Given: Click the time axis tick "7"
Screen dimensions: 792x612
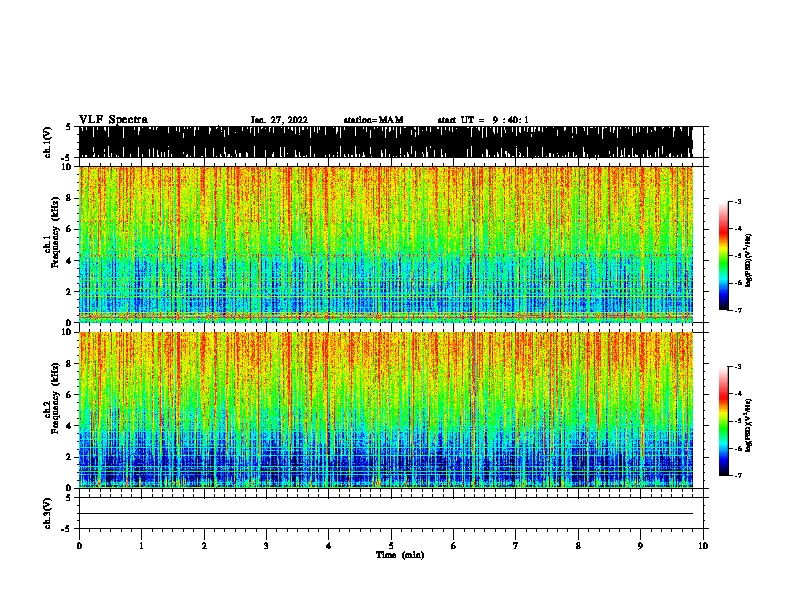Looking at the screenshot, I should point(516,546).
